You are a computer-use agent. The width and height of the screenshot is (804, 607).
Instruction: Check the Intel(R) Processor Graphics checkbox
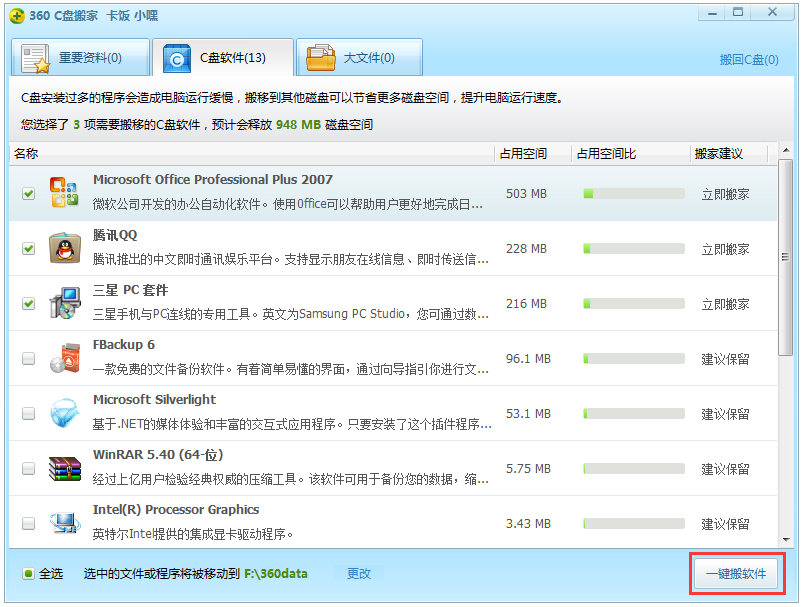pos(29,523)
